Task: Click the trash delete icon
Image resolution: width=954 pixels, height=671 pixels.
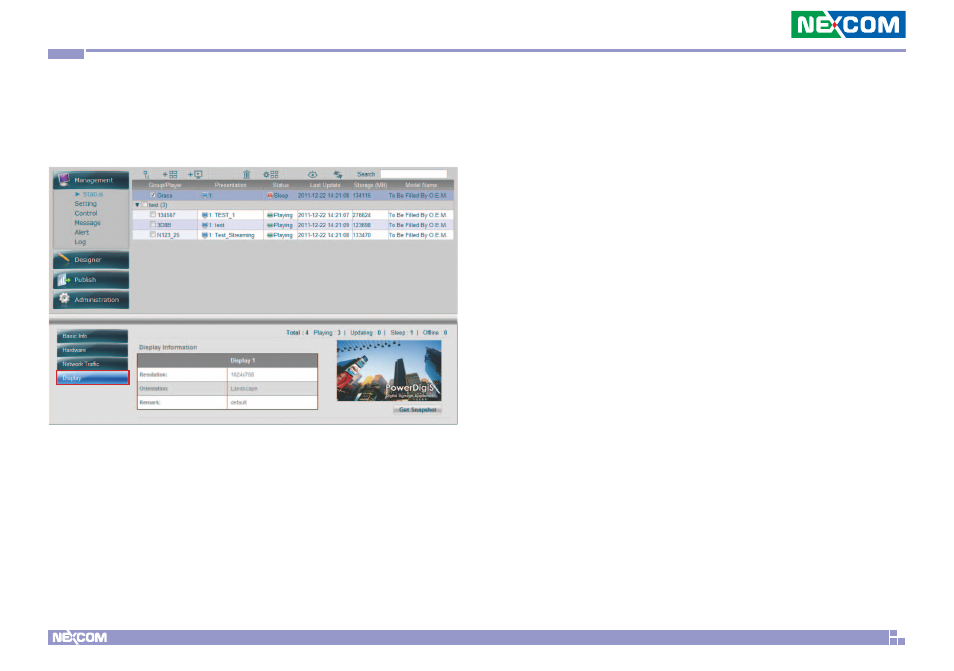Action: coord(246,175)
